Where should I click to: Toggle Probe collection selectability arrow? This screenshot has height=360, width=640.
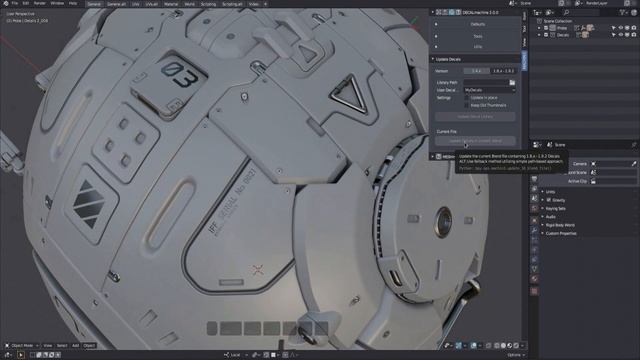pyautogui.click(x=613, y=28)
